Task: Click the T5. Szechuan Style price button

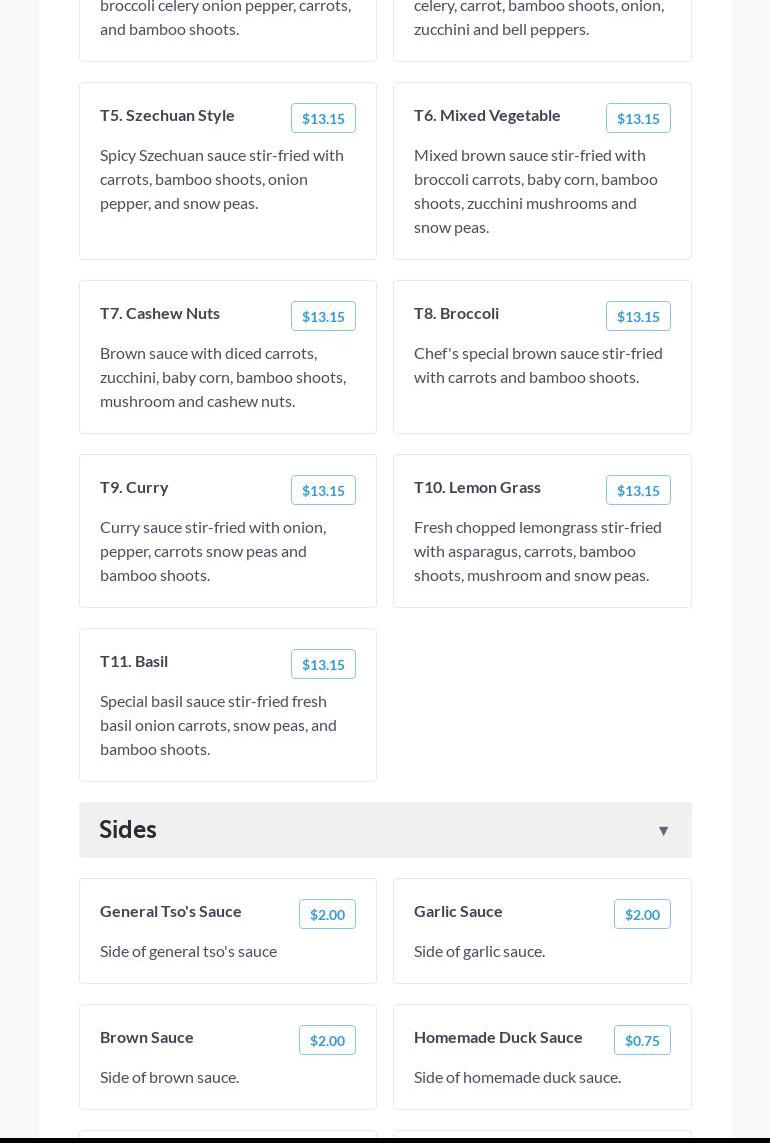Action: [x=323, y=118]
